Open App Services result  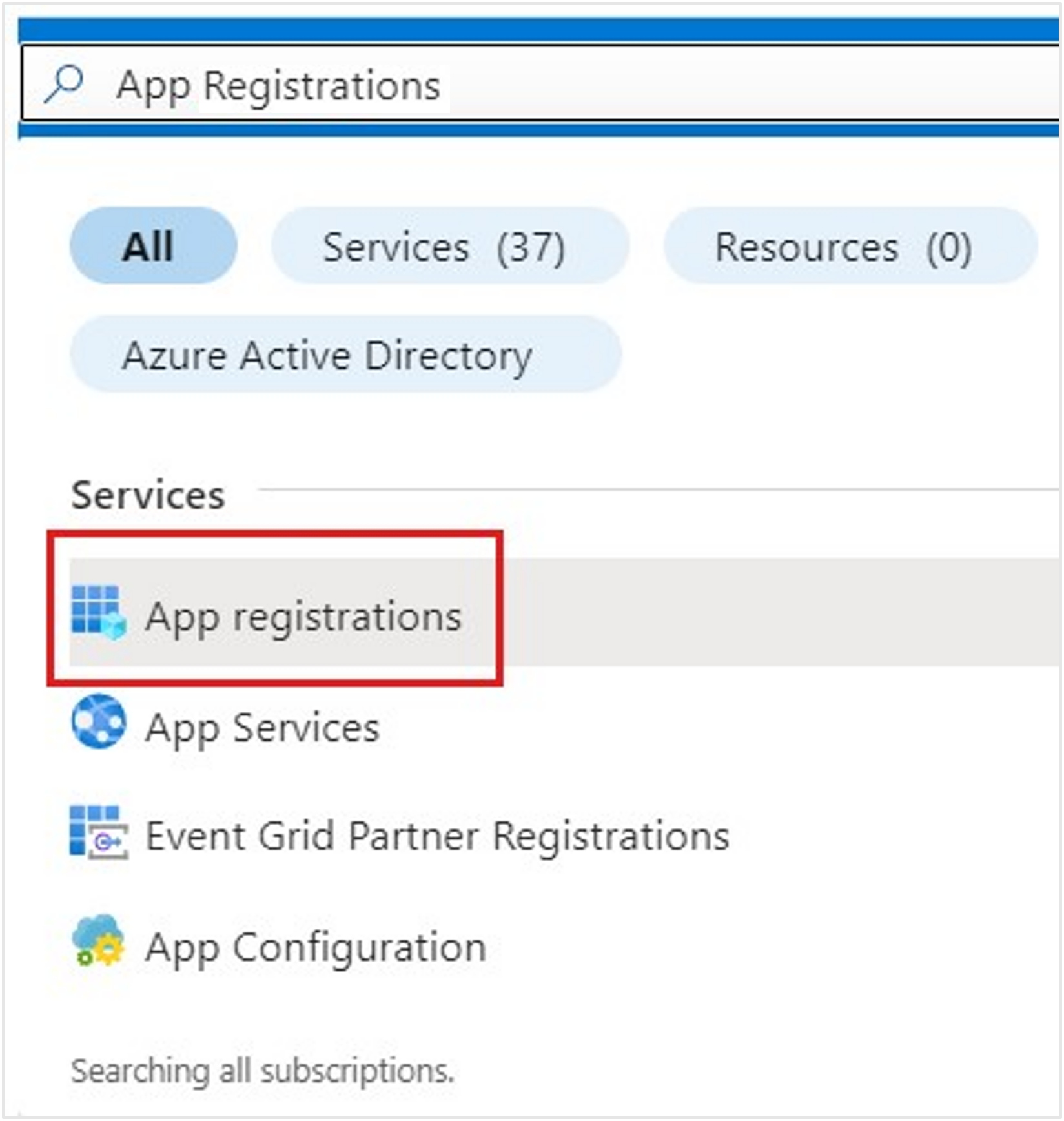tap(262, 728)
